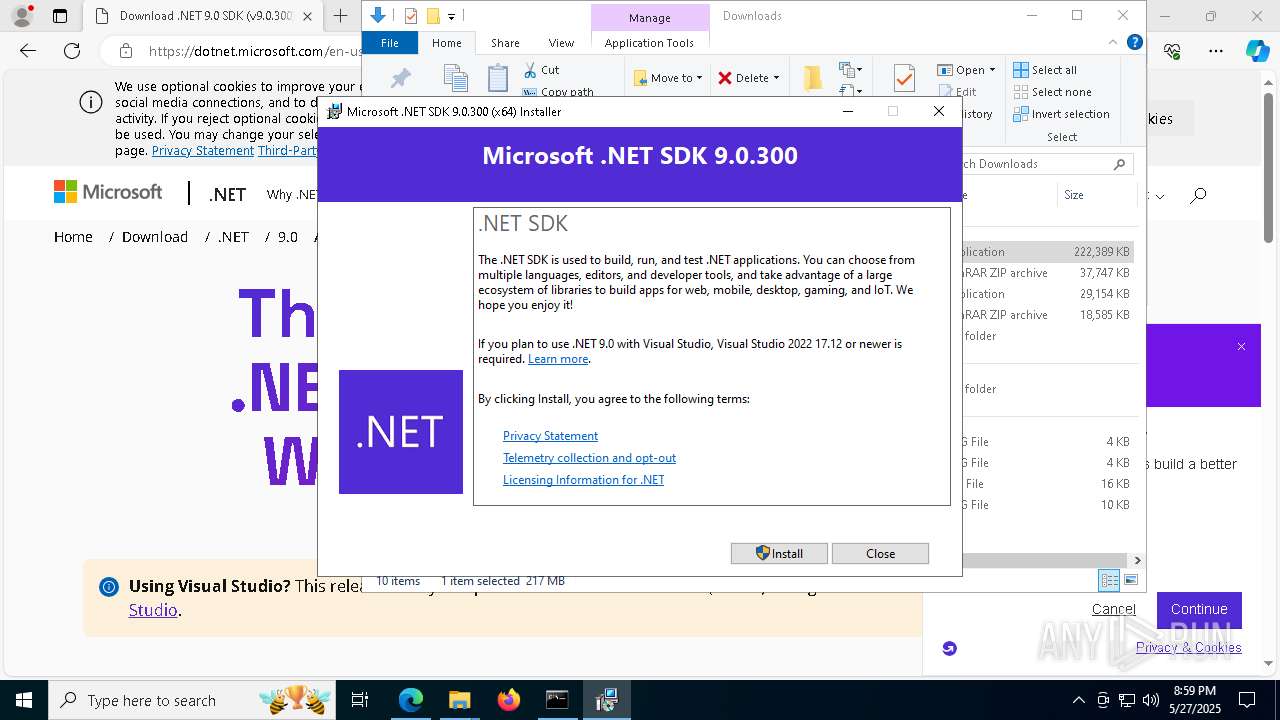Click Select none in Explorer ribbon

[1052, 92]
